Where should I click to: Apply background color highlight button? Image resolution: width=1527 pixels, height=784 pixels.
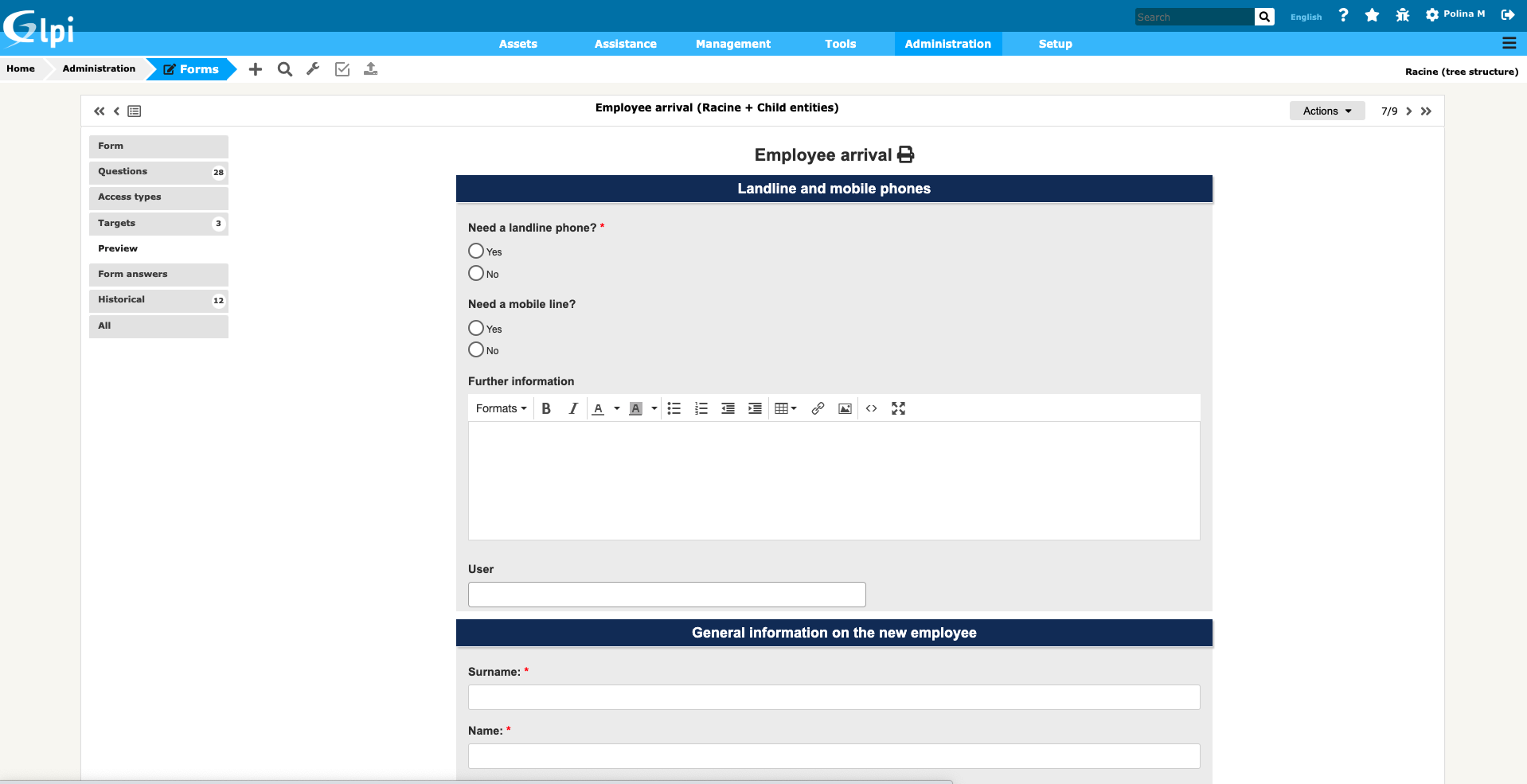pyautogui.click(x=636, y=408)
